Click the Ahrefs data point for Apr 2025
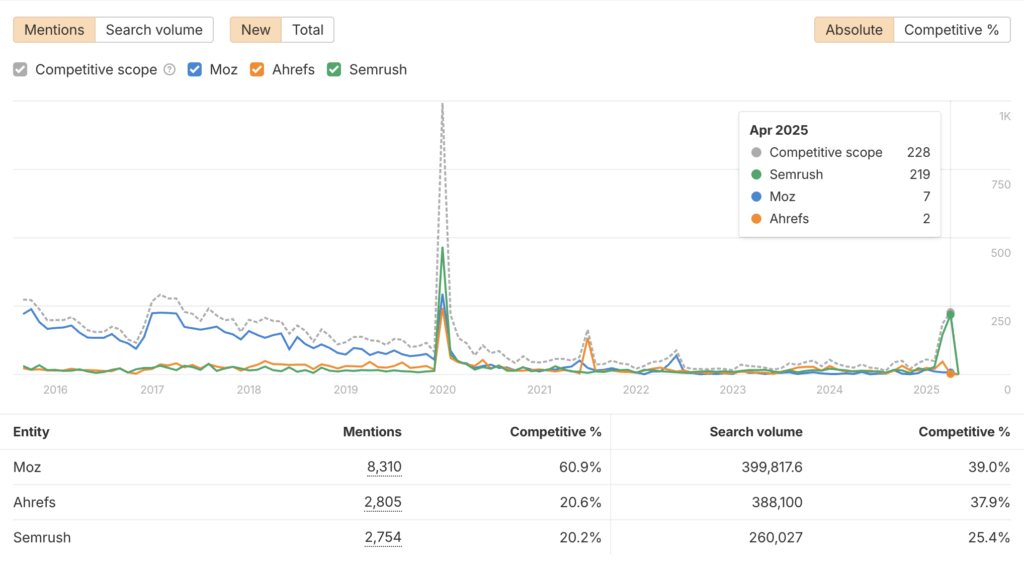Screen dimensions: 1024x565 click(950, 374)
